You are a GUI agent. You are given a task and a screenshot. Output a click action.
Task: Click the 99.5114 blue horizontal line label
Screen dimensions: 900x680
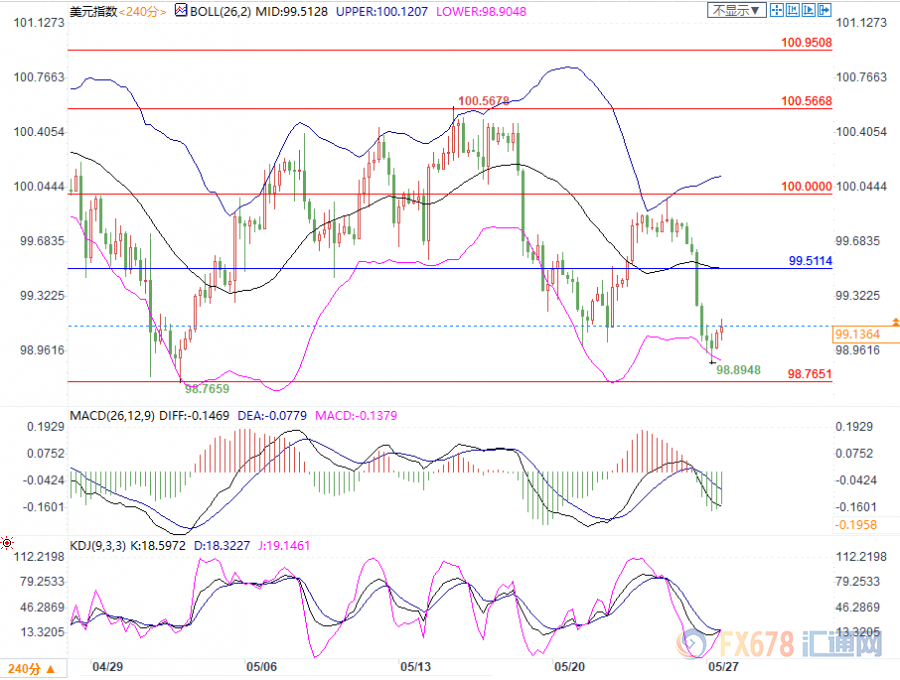(x=810, y=260)
